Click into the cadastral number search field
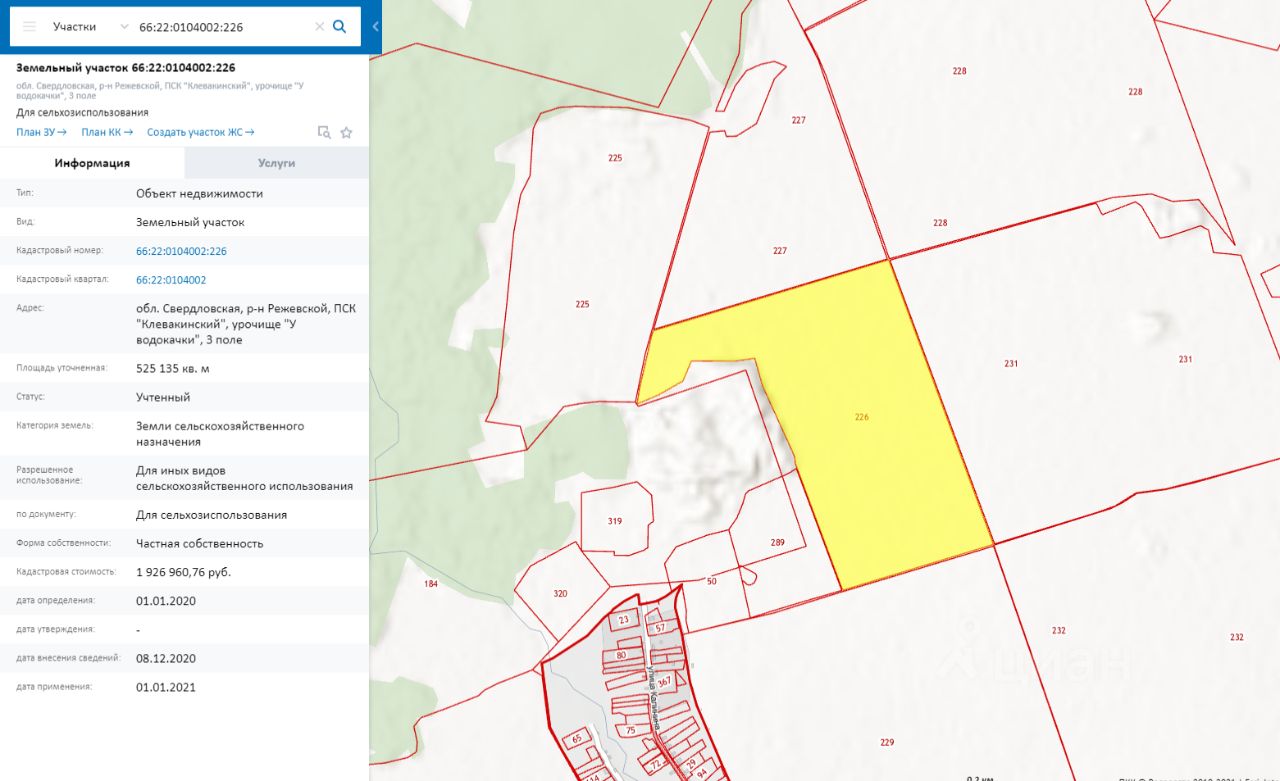This screenshot has width=1280, height=781. coord(220,27)
